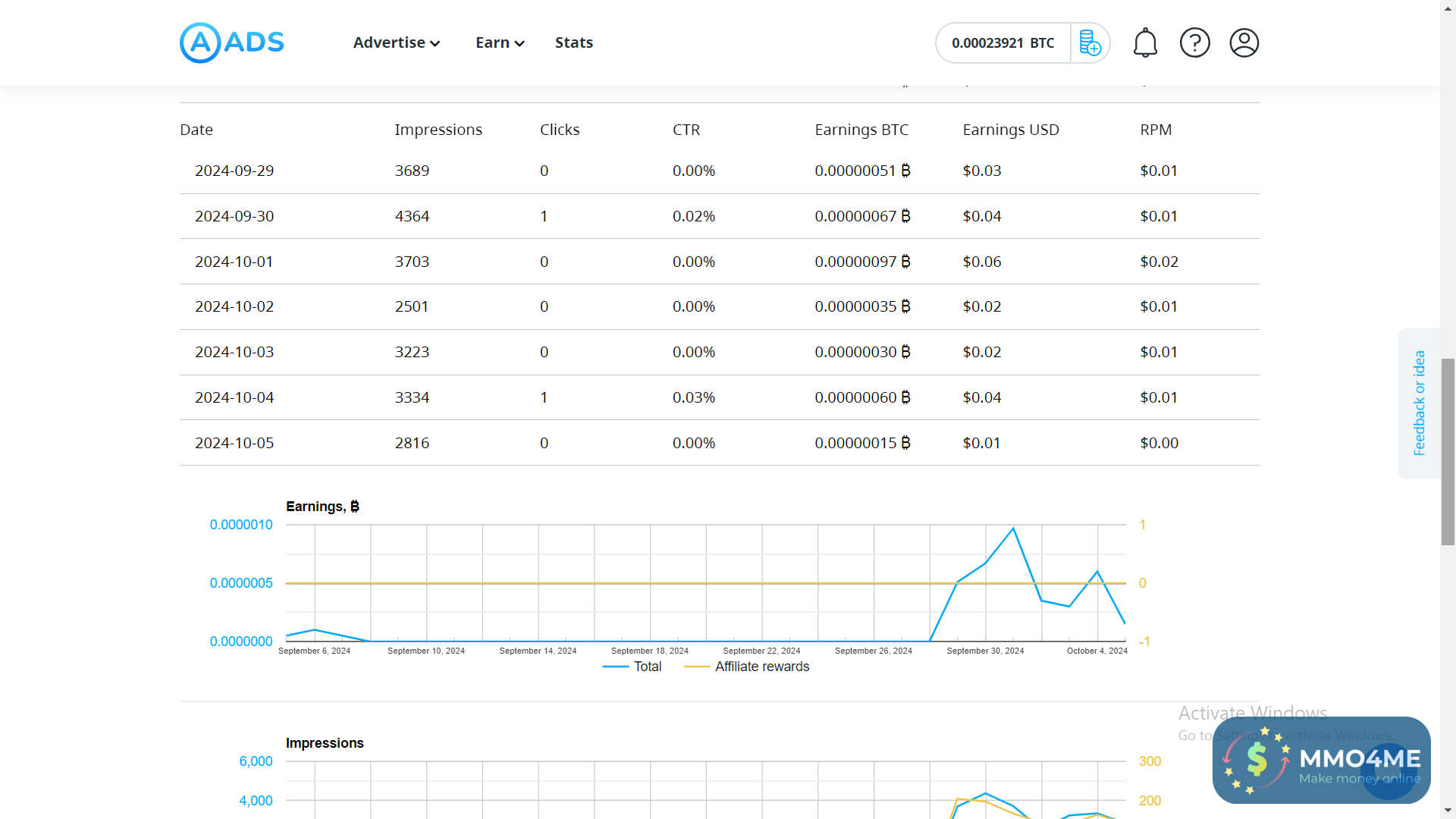Viewport: 1456px width, 819px height.
Task: Click the 0.02% CTR value
Action: point(694,216)
